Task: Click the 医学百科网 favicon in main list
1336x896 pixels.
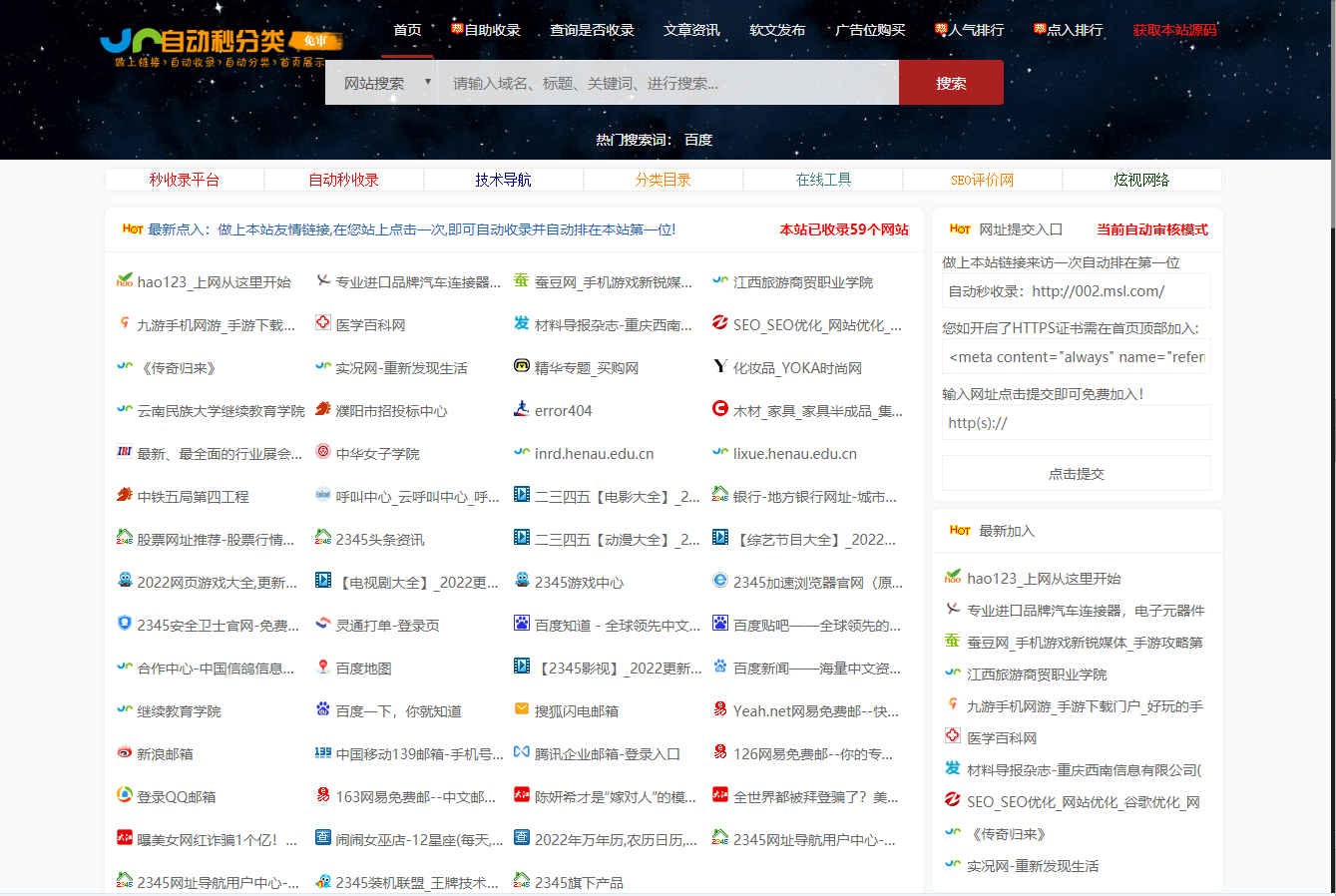Action: (323, 324)
